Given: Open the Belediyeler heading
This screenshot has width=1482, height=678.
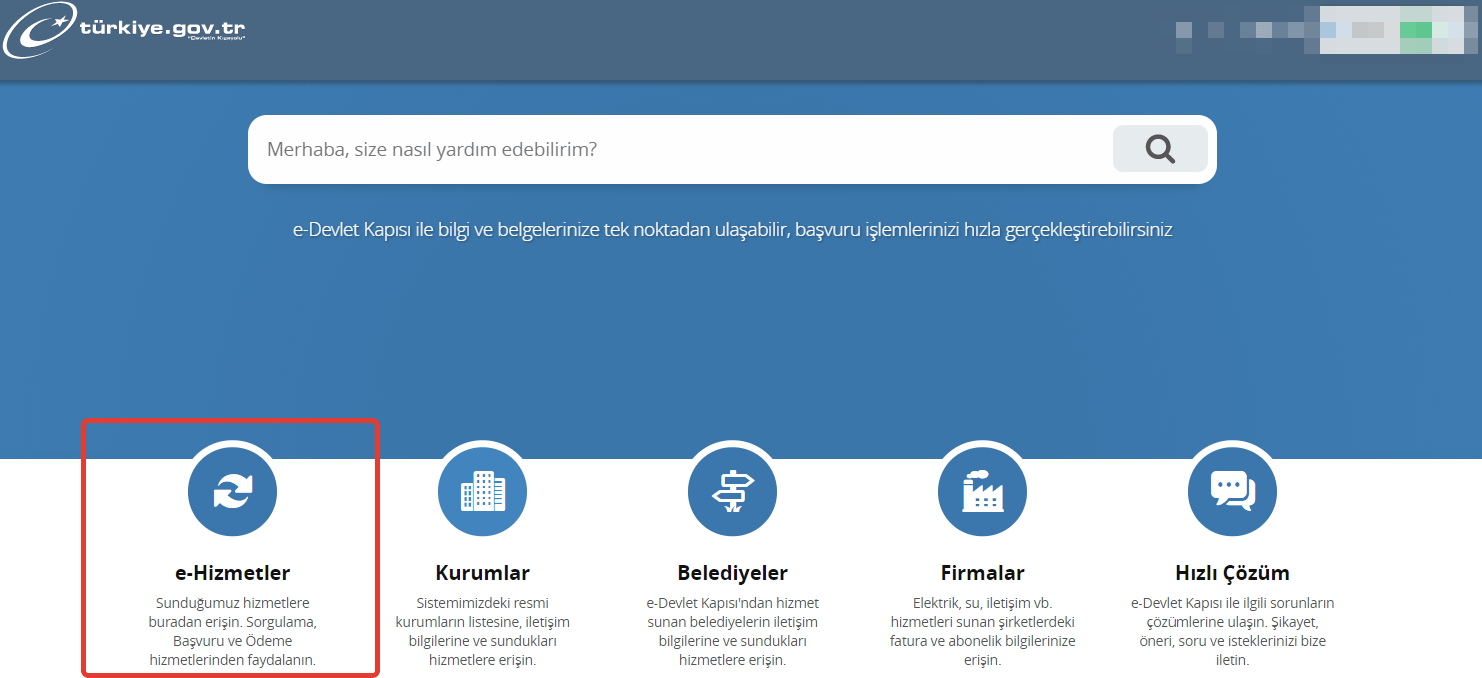Looking at the screenshot, I should click(732, 572).
